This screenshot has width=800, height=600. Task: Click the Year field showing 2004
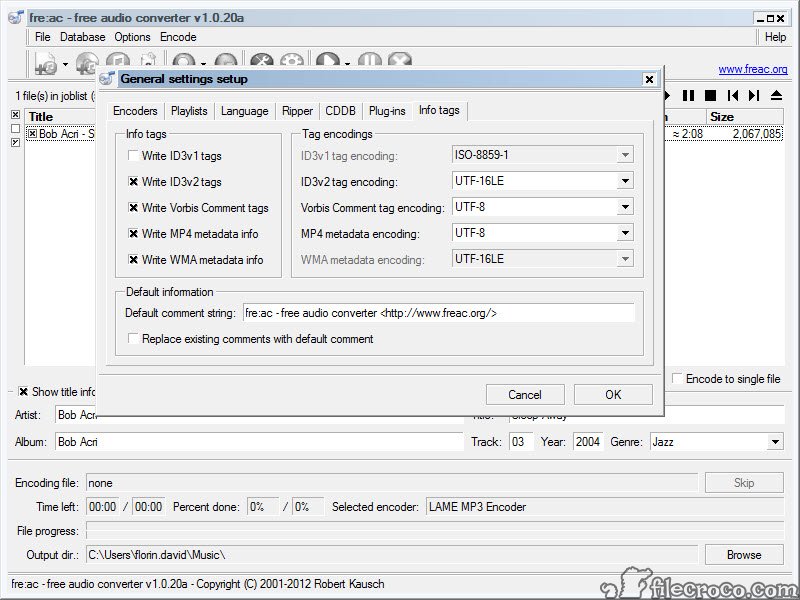point(588,442)
